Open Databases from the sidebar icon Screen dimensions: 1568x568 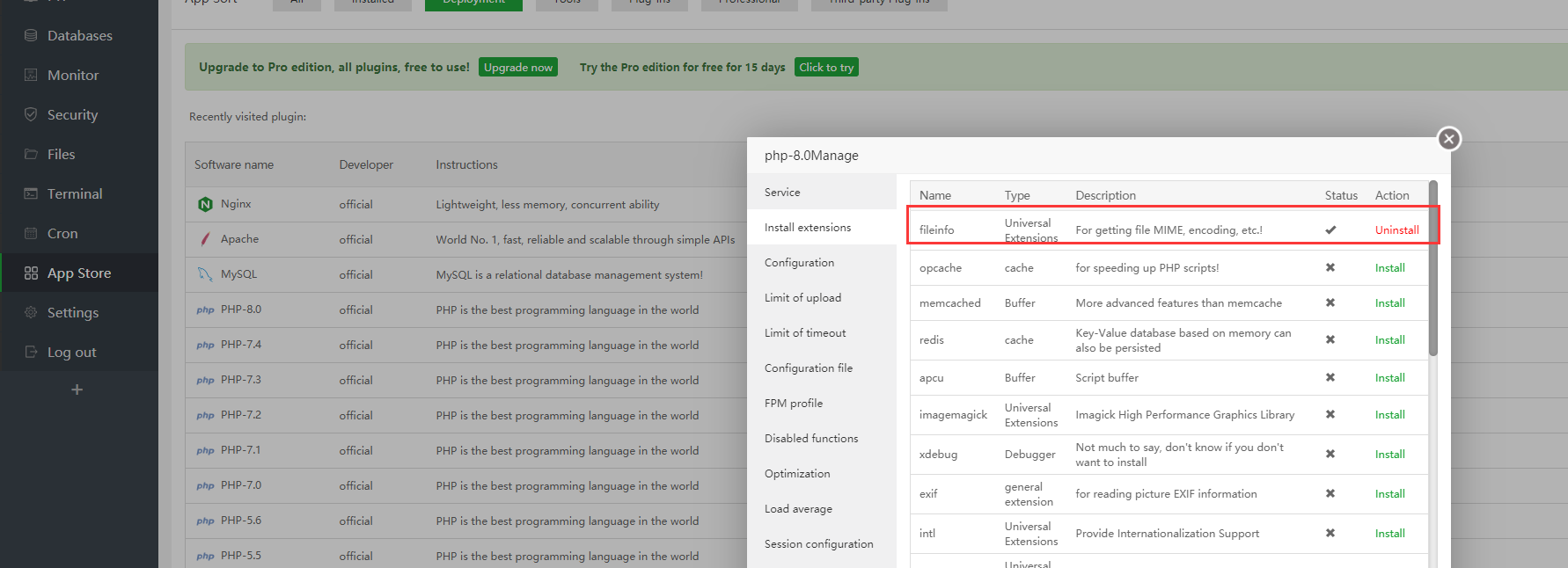(x=31, y=36)
